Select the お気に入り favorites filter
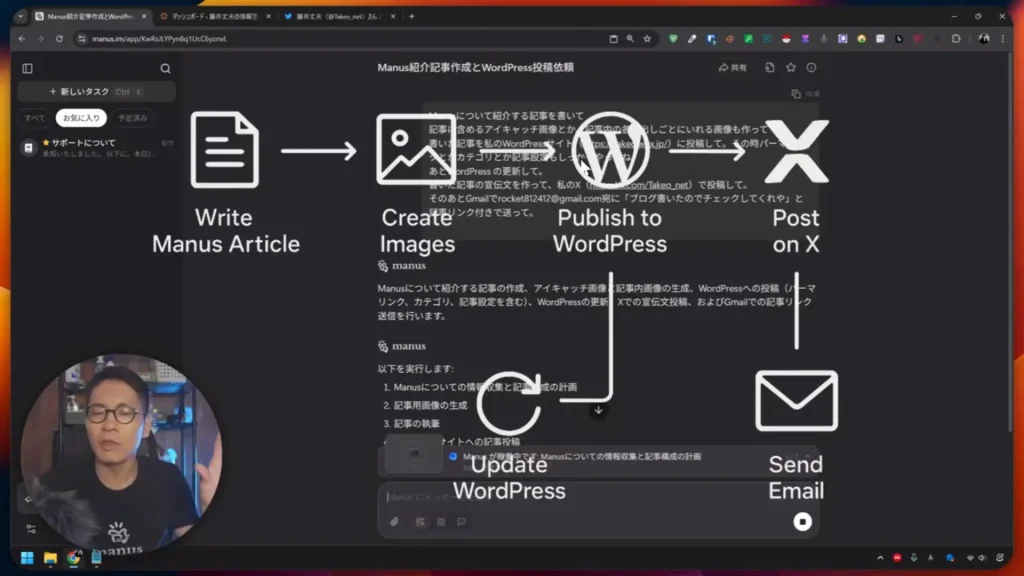 81,118
